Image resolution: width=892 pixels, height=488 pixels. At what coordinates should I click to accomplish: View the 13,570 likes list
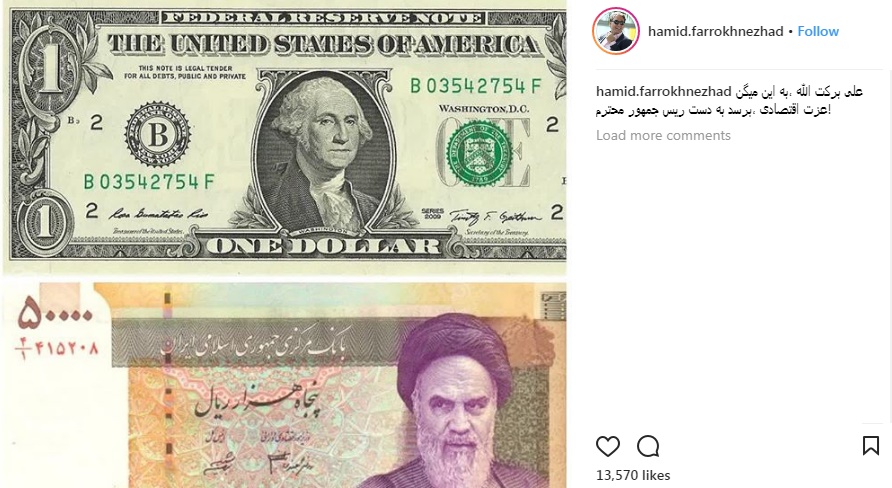[633, 475]
